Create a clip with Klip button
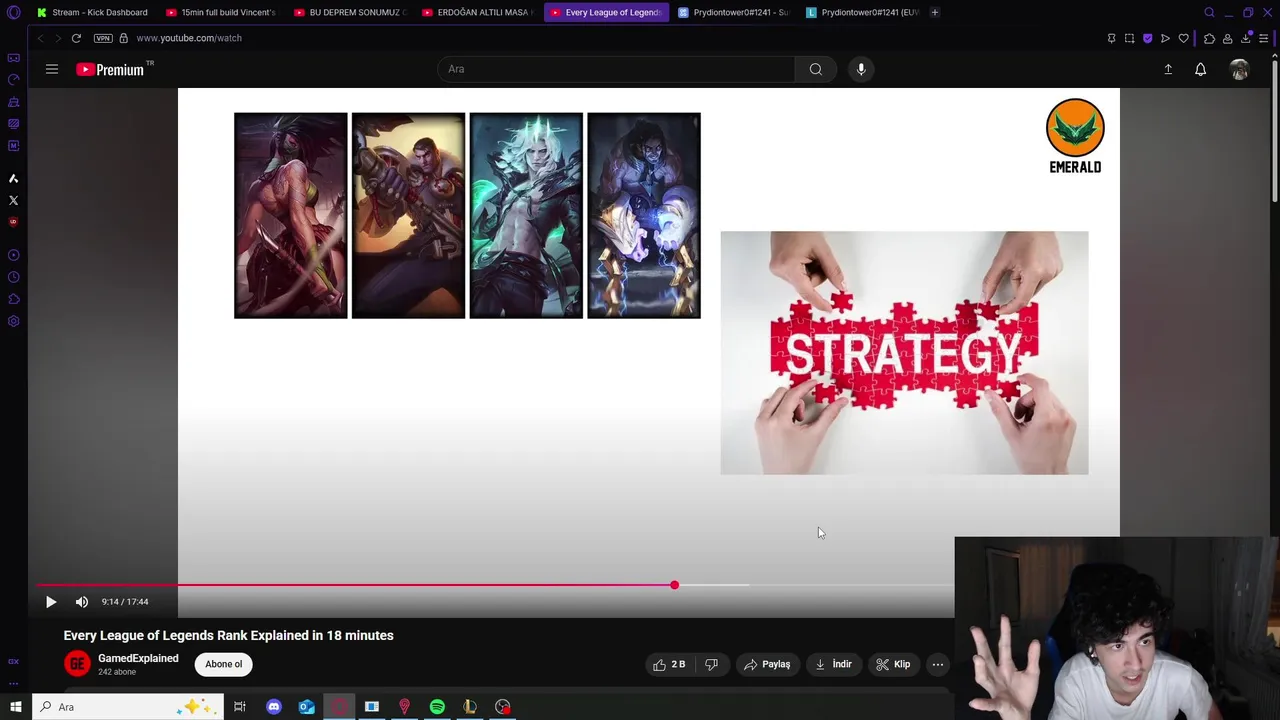 point(893,664)
